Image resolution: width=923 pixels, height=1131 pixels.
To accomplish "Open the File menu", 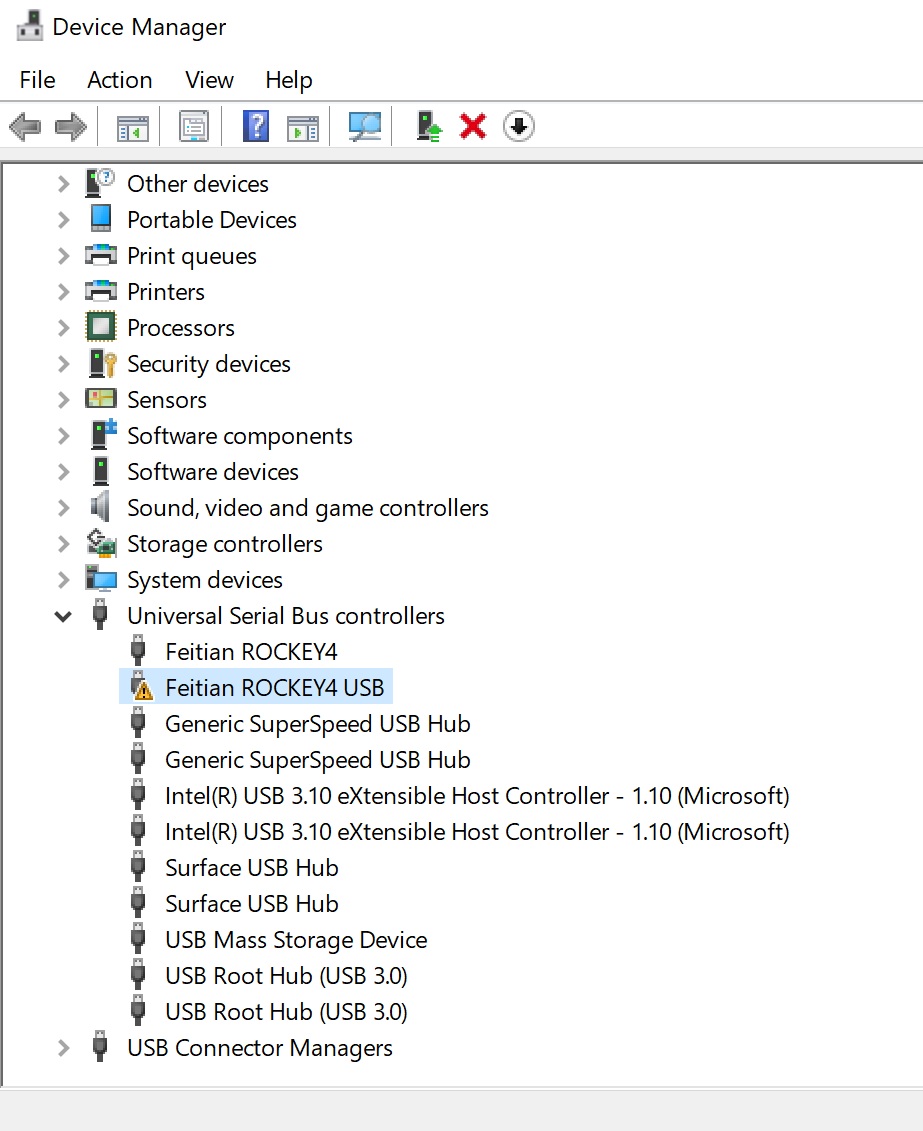I will pyautogui.click(x=37, y=79).
